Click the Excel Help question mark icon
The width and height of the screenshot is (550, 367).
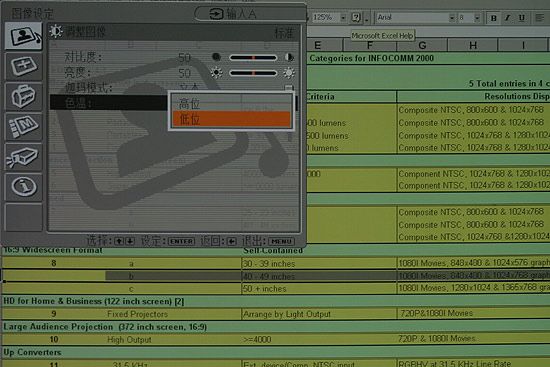(356, 17)
